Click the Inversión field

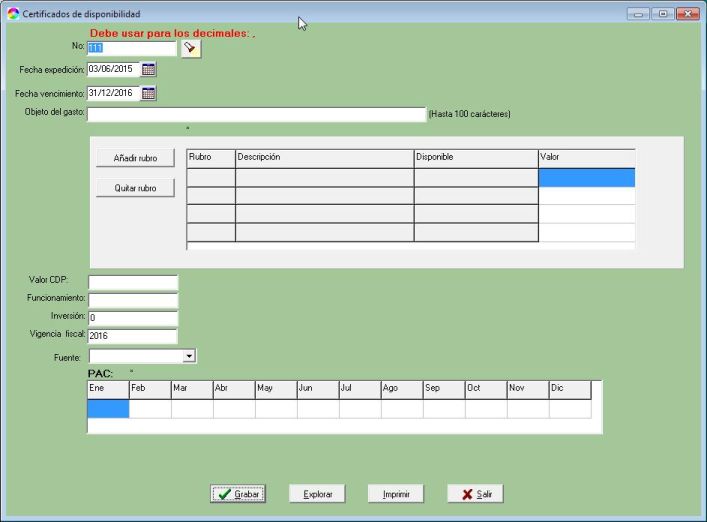[133, 317]
